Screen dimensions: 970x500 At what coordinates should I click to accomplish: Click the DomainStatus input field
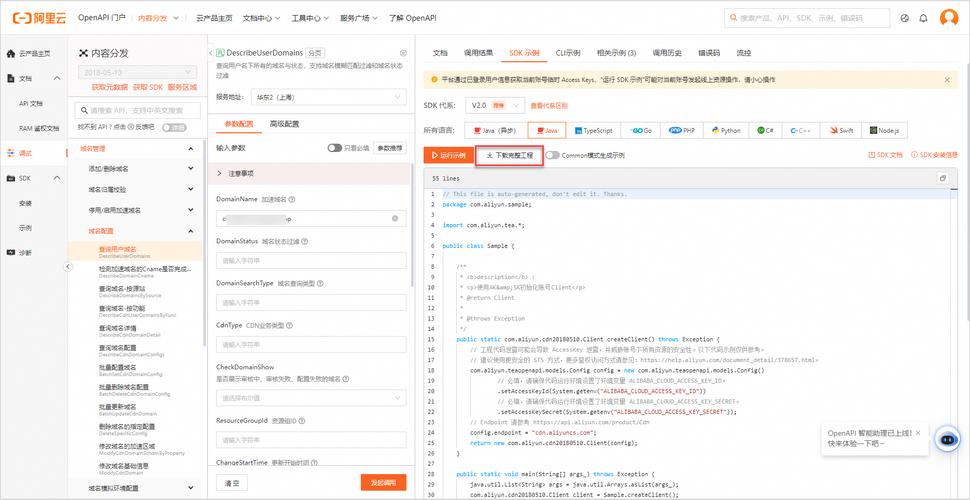(311, 261)
